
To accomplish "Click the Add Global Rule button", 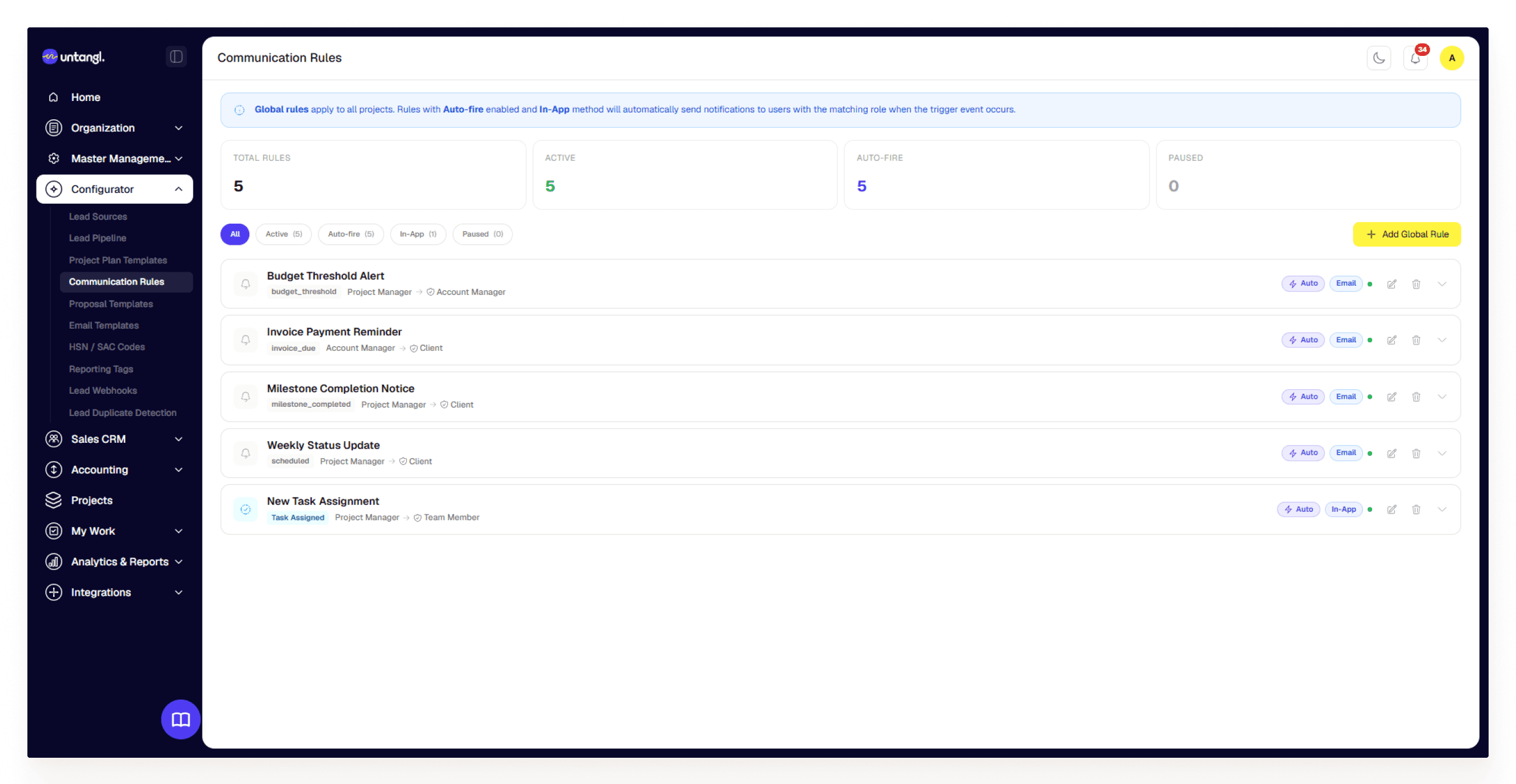I will tap(1406, 234).
